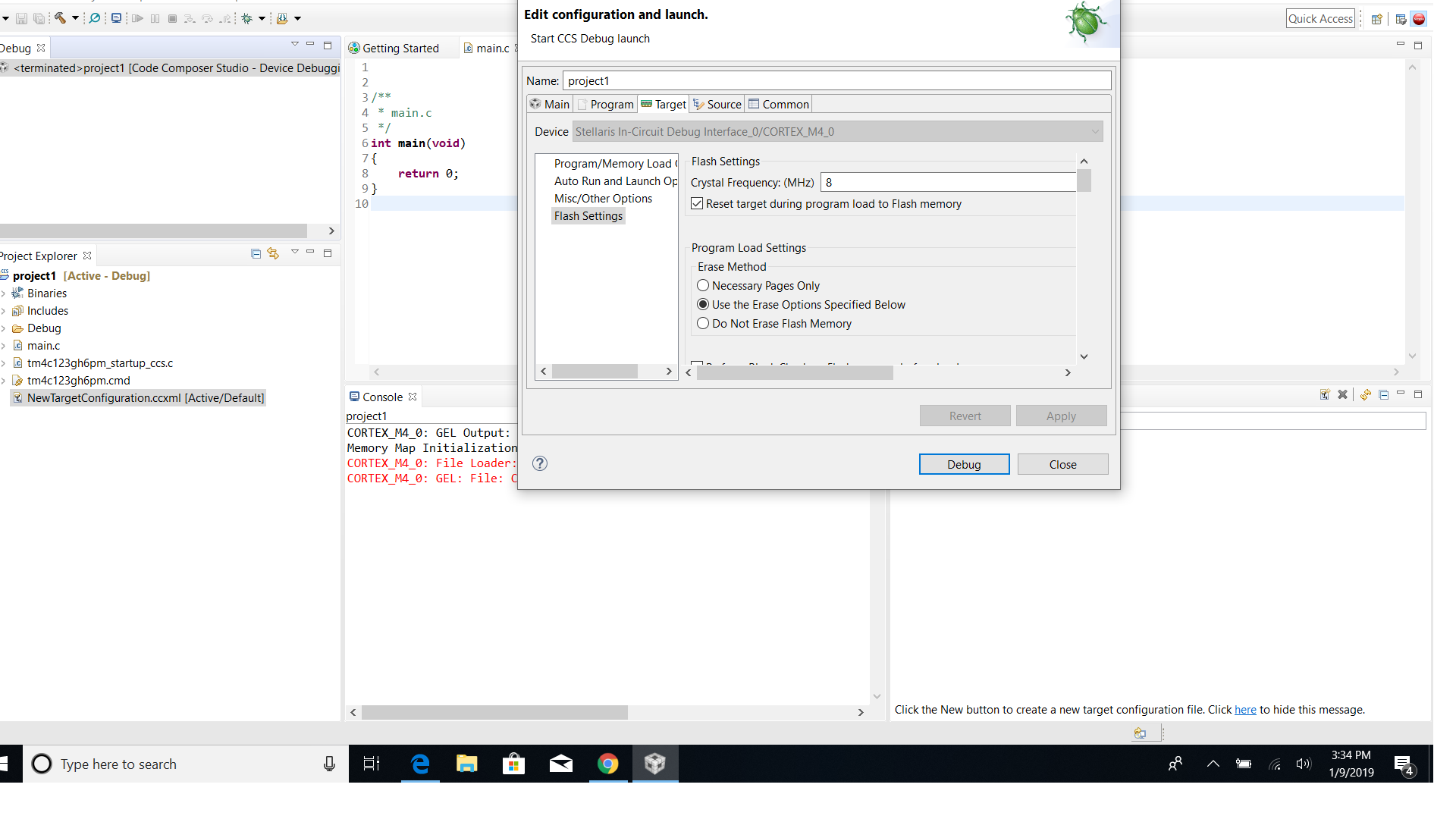Viewport: 1456px width, 819px height.
Task: Open Chrome from the taskbar
Action: [607, 764]
